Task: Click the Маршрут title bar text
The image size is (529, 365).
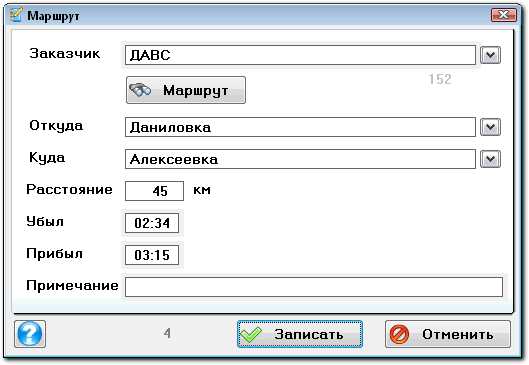Action: [53, 16]
